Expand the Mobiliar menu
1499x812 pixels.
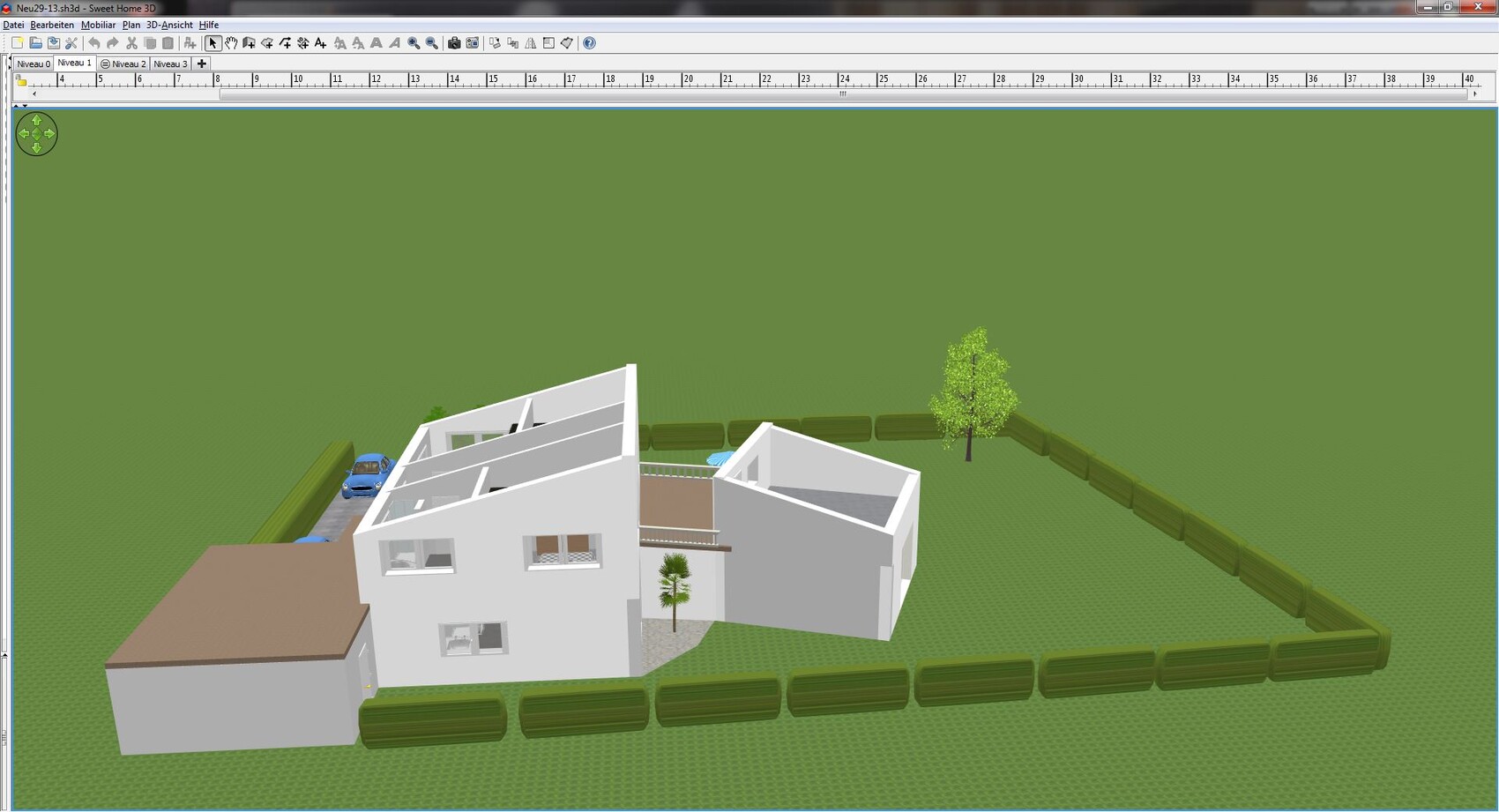tap(98, 25)
